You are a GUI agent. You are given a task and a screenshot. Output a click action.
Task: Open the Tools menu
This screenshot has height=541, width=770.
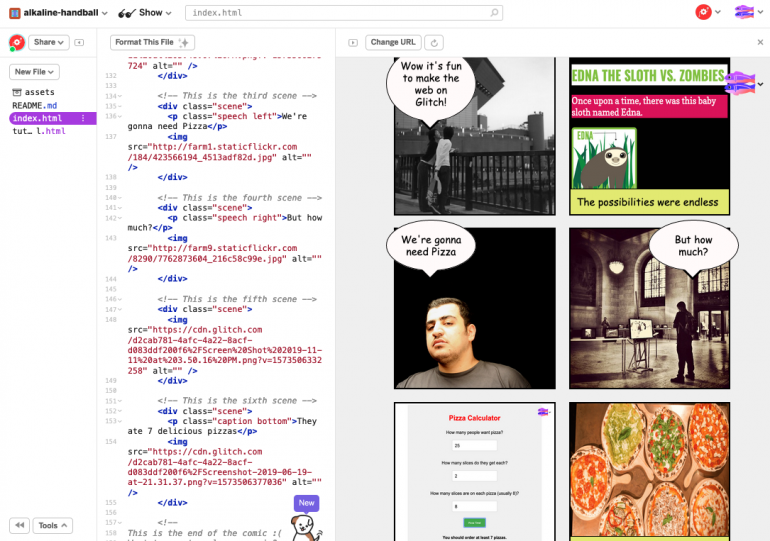[x=53, y=525]
